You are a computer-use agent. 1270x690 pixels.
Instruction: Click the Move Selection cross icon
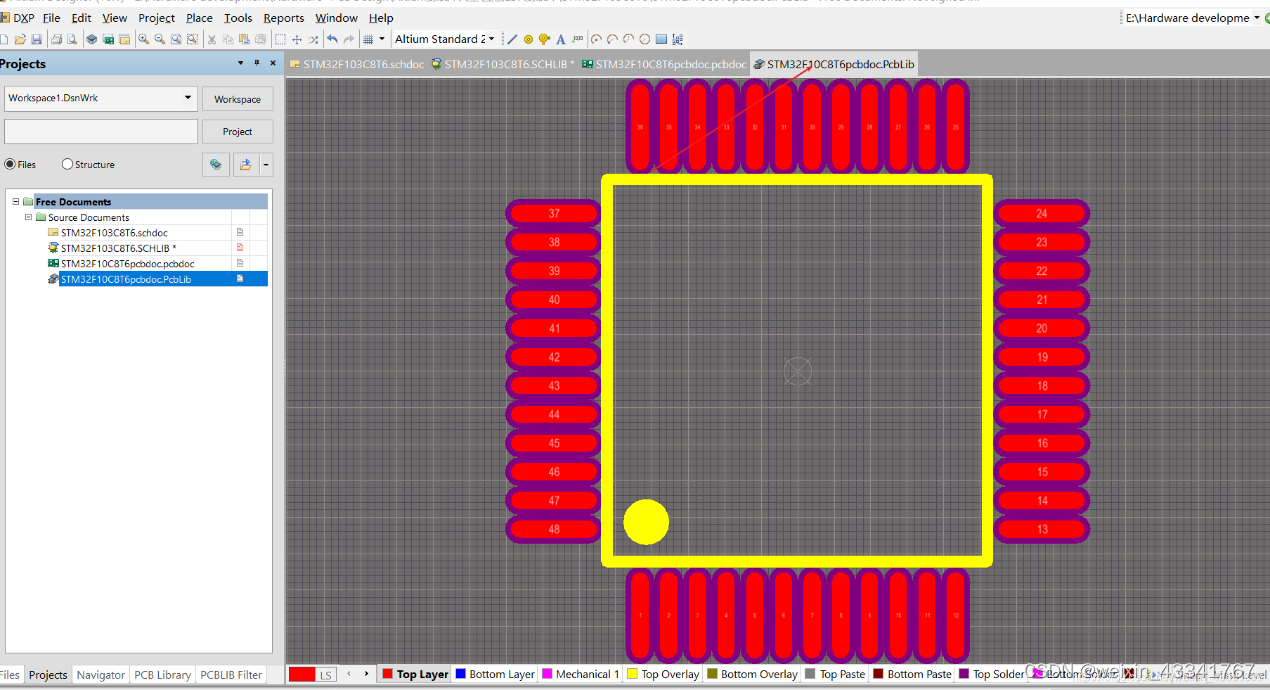[296, 39]
